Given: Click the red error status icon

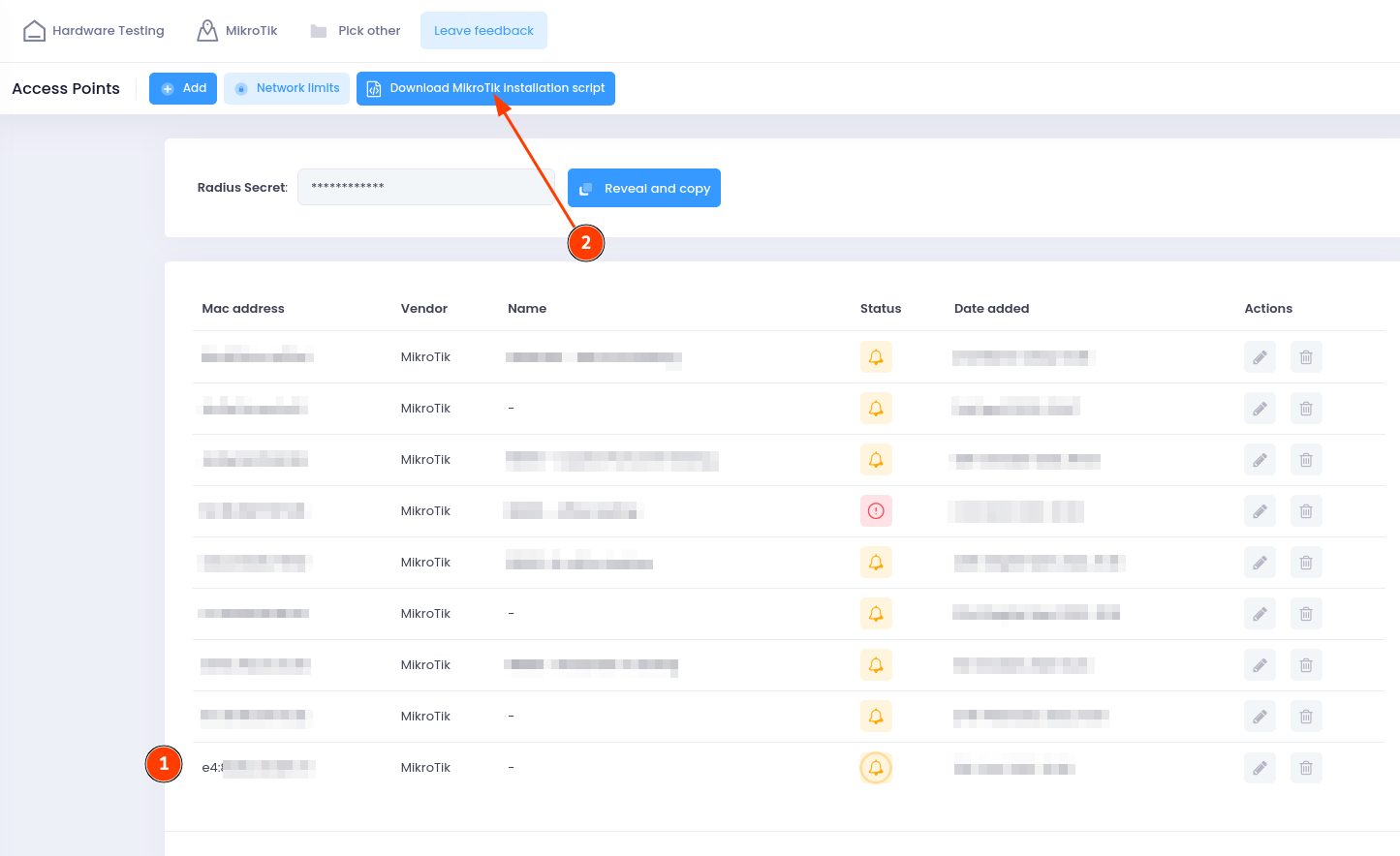Looking at the screenshot, I should click(x=876, y=511).
